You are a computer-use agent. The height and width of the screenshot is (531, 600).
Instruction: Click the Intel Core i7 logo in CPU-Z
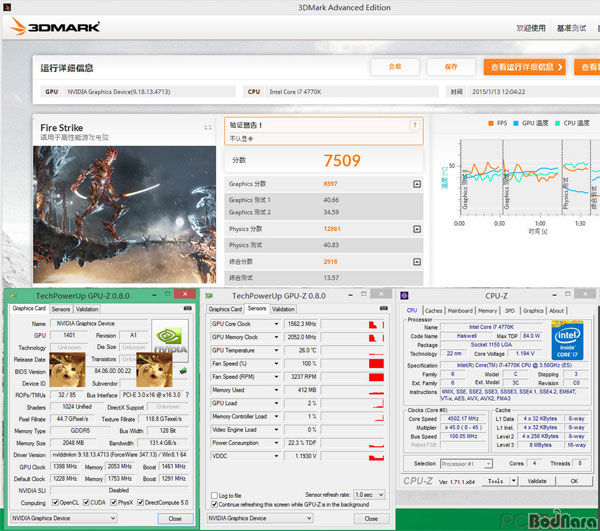point(567,340)
